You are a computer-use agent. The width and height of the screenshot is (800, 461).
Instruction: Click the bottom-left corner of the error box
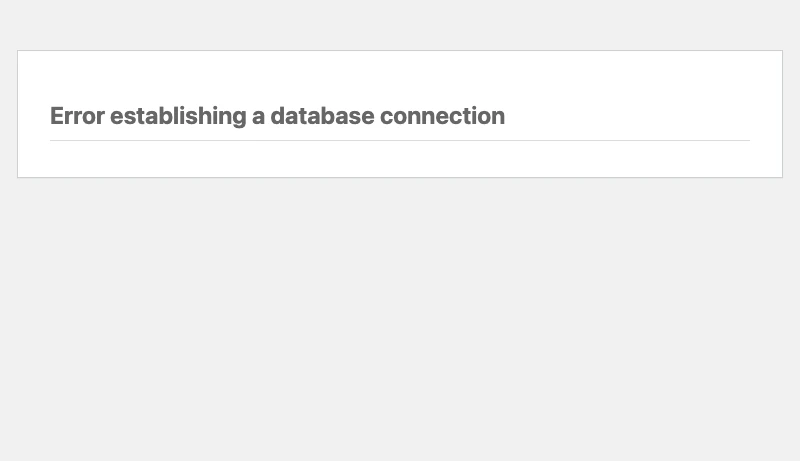tap(17, 177)
